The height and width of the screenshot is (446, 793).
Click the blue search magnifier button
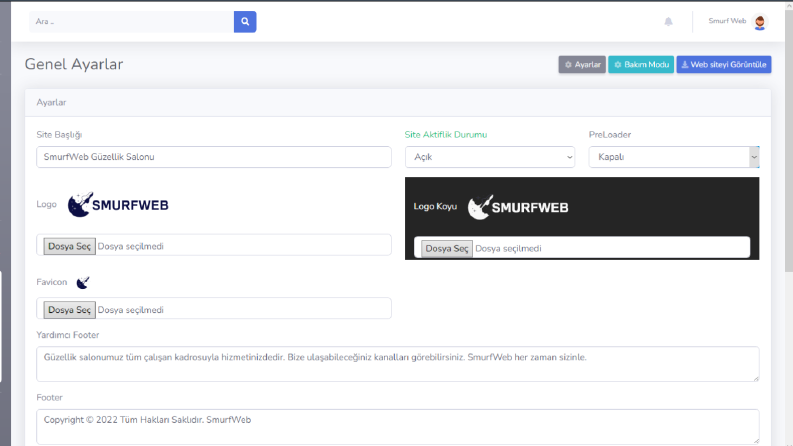point(245,22)
